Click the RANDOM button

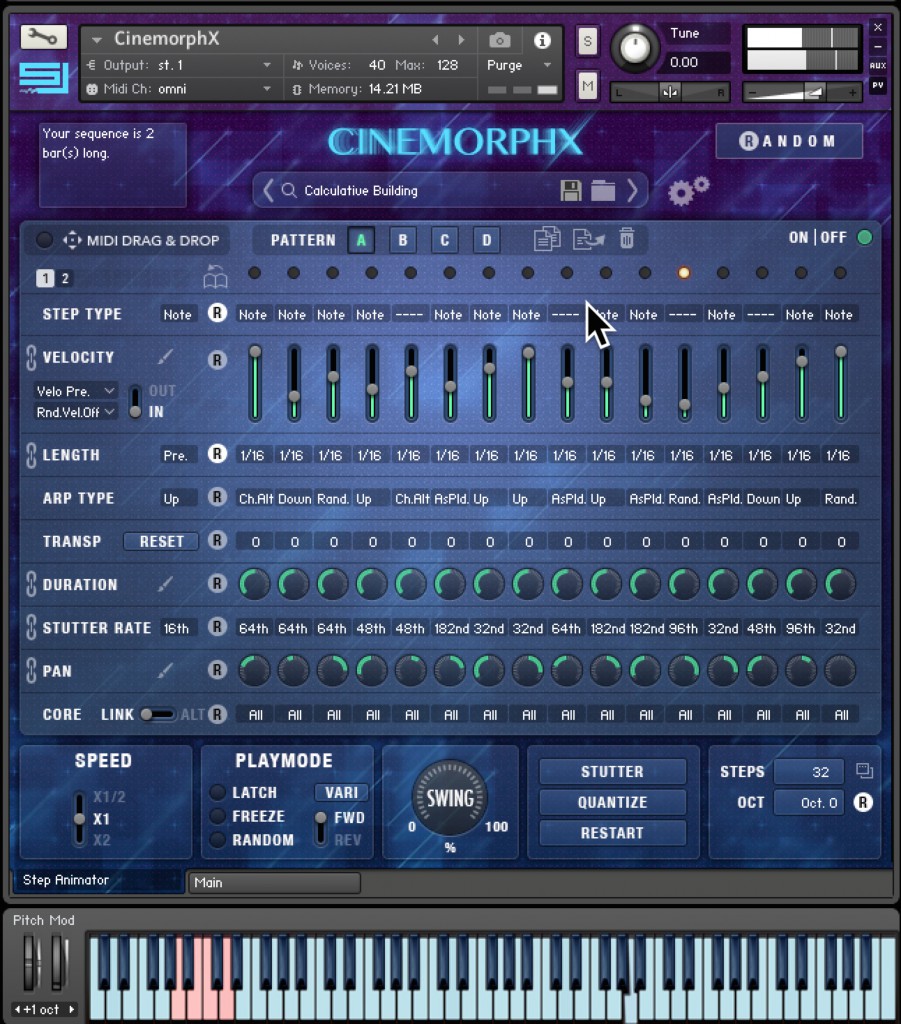click(x=789, y=141)
